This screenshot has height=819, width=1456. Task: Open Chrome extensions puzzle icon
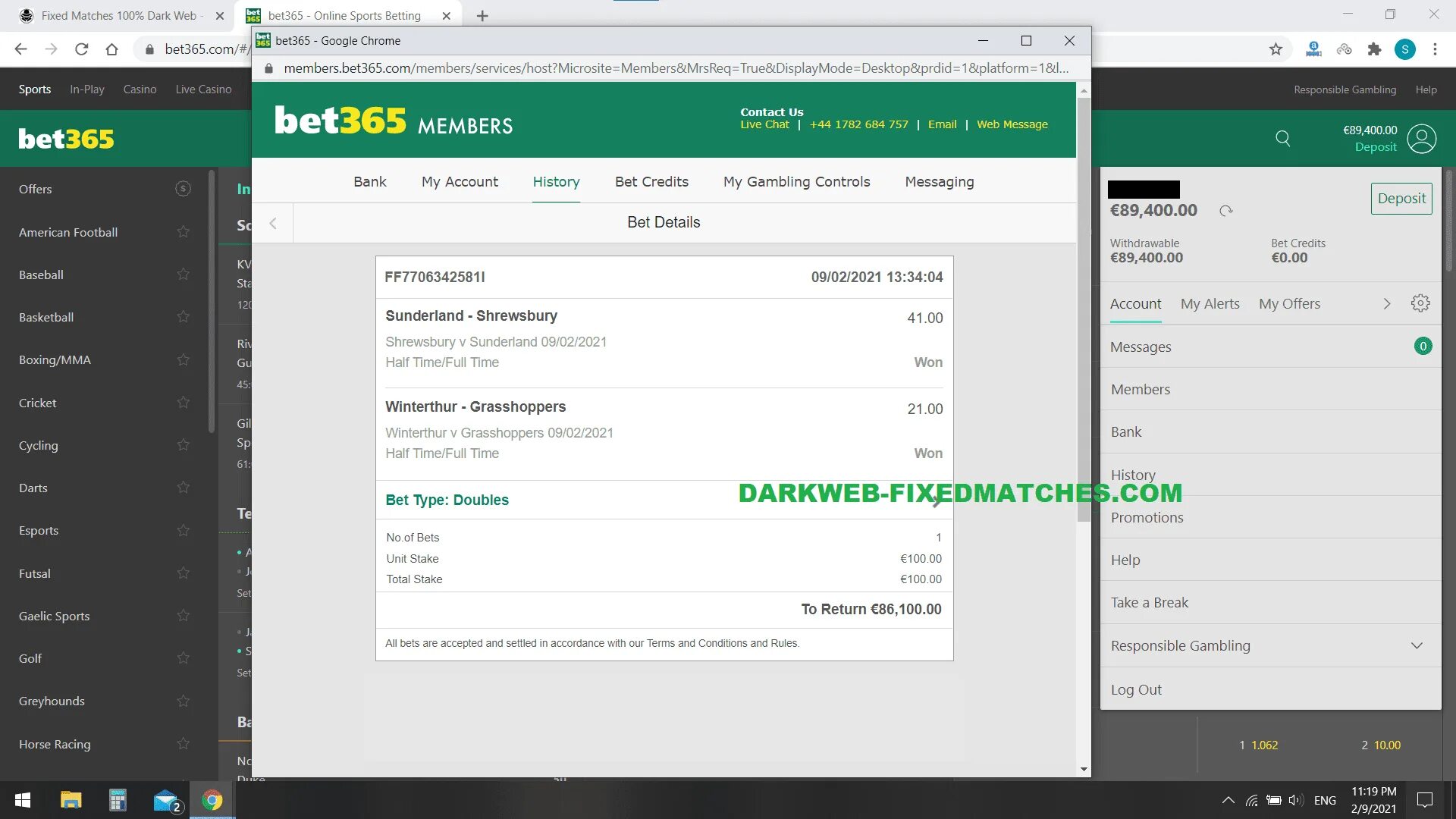tap(1374, 49)
